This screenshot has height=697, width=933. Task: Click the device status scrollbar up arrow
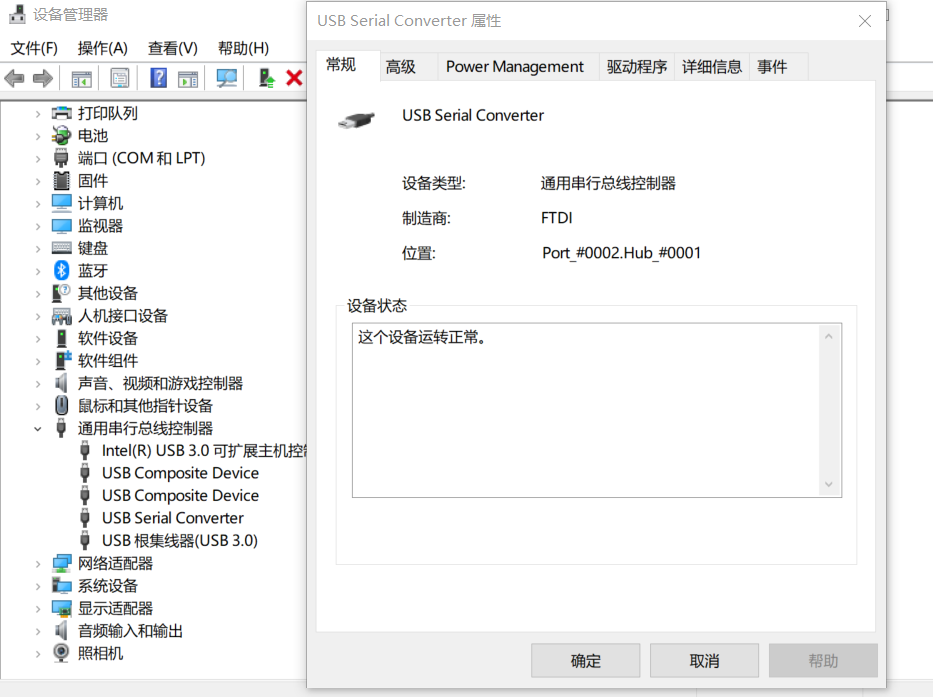pyautogui.click(x=829, y=337)
